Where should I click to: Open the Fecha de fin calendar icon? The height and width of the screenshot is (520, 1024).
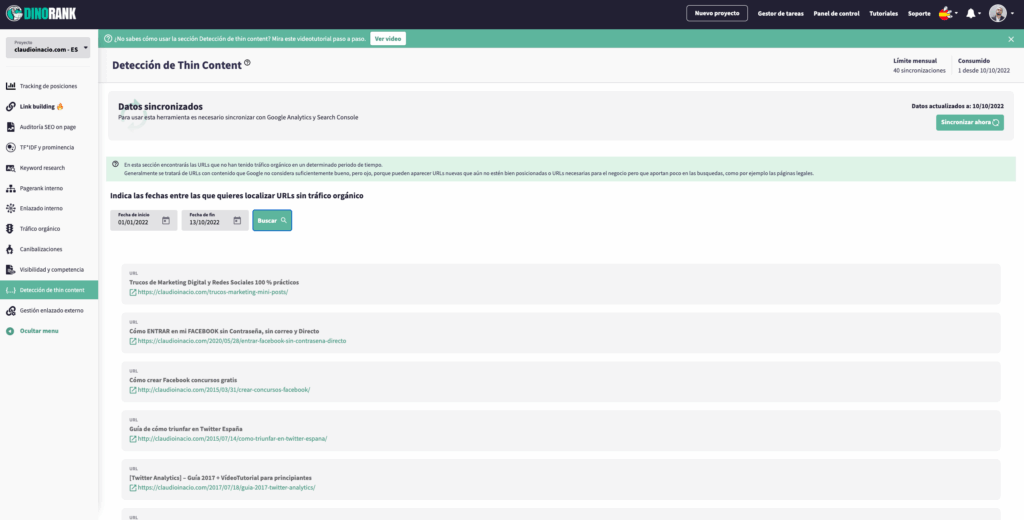click(x=237, y=221)
